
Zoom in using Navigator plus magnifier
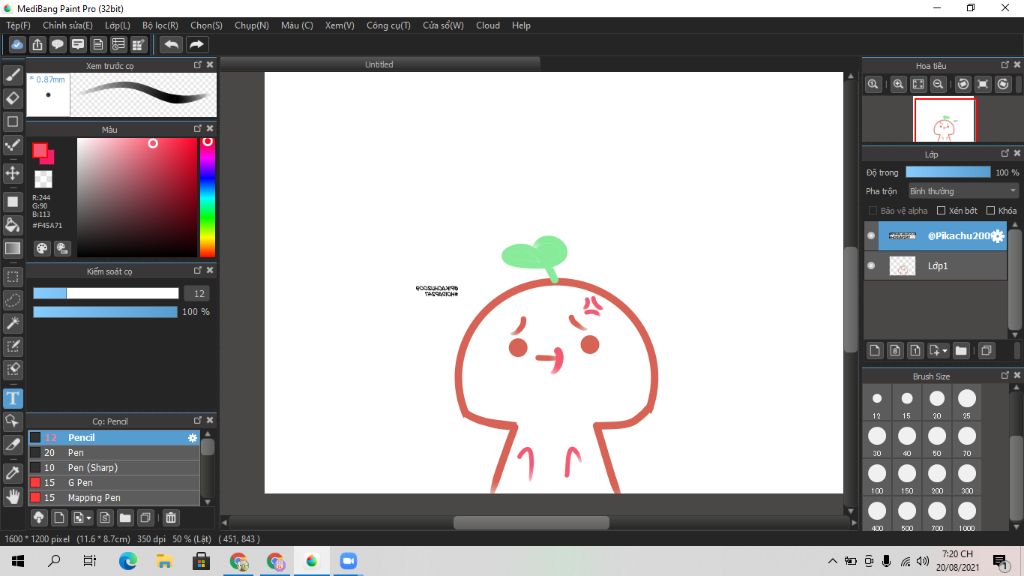(x=899, y=84)
